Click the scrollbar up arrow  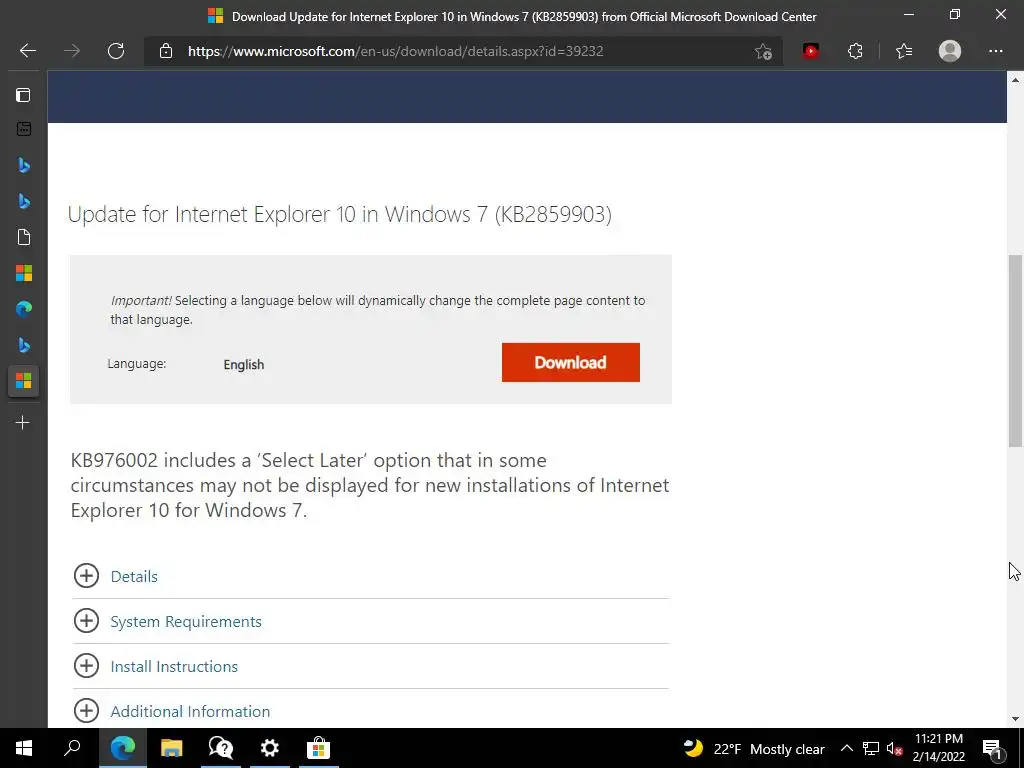coord(1015,80)
